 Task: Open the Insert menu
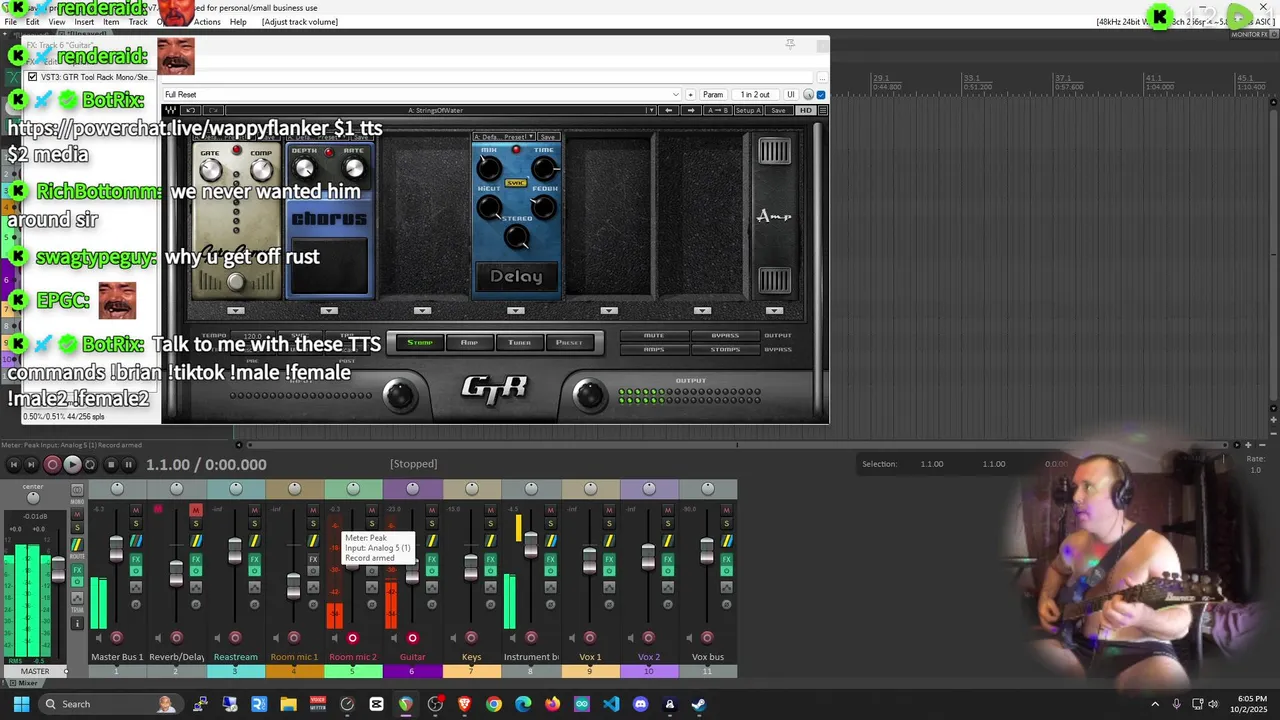pyautogui.click(x=84, y=22)
